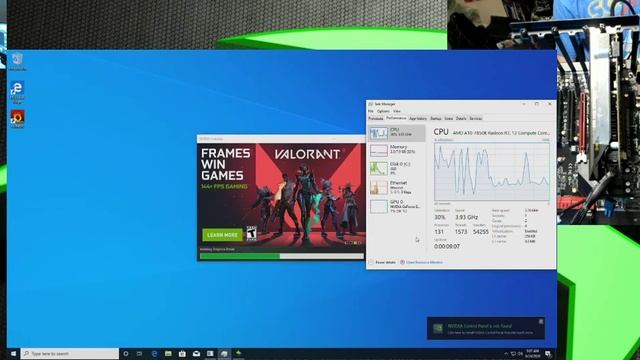The width and height of the screenshot is (640, 360).
Task: Click the CPU utilization graph
Action: point(492,171)
